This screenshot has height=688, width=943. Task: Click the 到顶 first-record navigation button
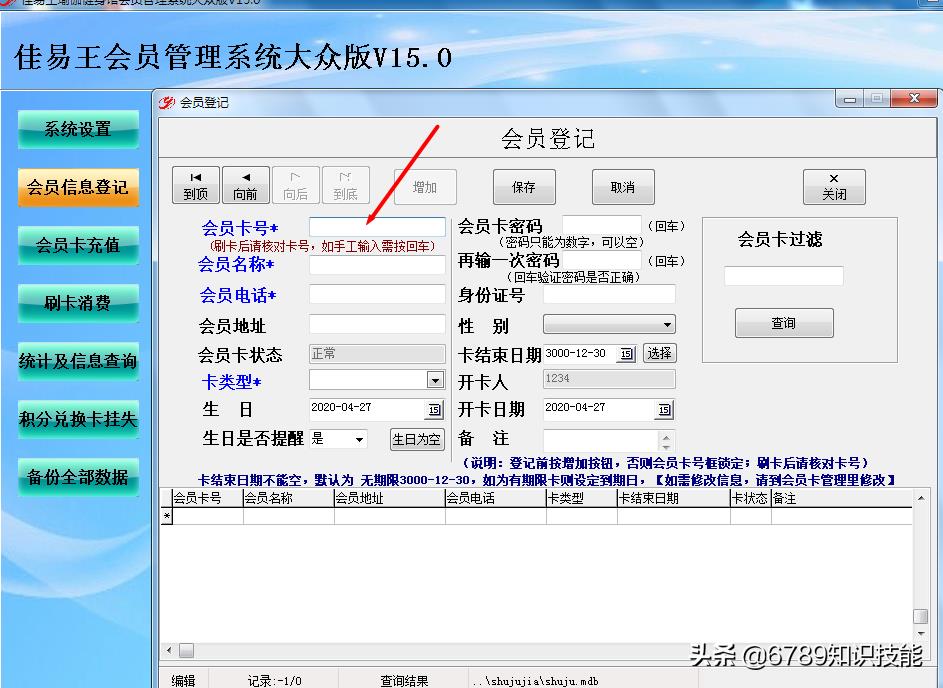click(x=196, y=185)
